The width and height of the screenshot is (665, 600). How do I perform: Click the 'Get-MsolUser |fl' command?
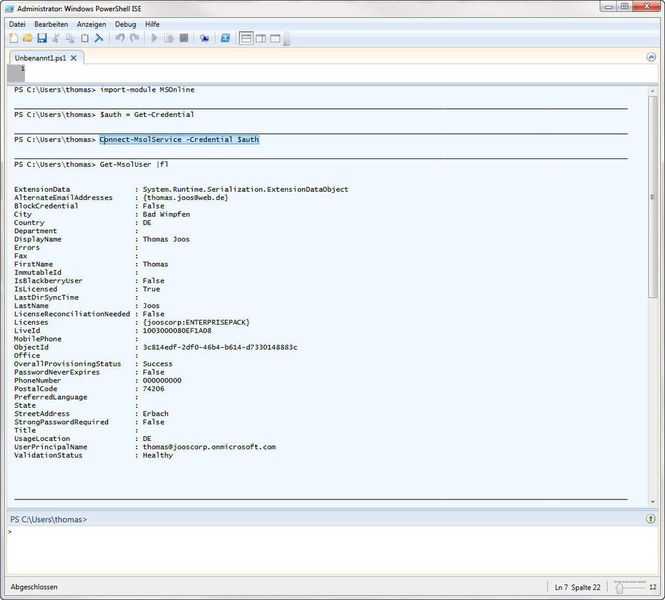point(134,165)
